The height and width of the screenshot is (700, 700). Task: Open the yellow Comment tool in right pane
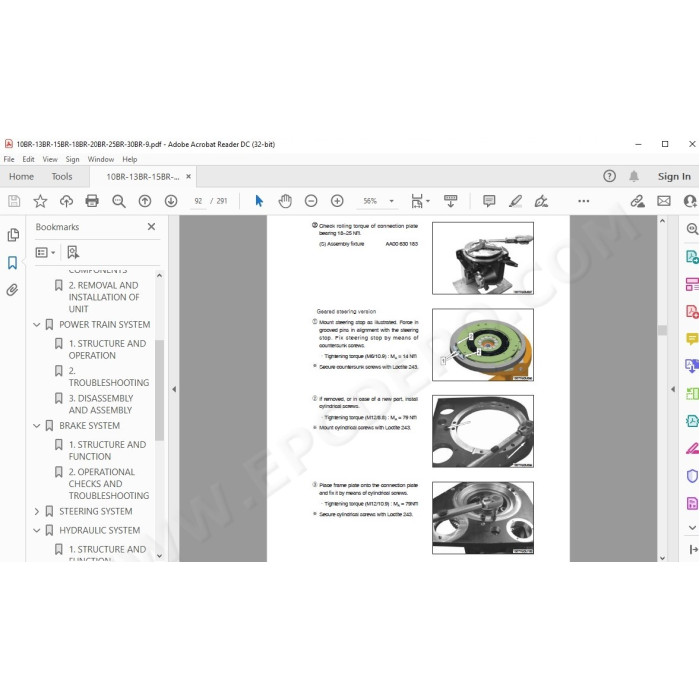692,339
